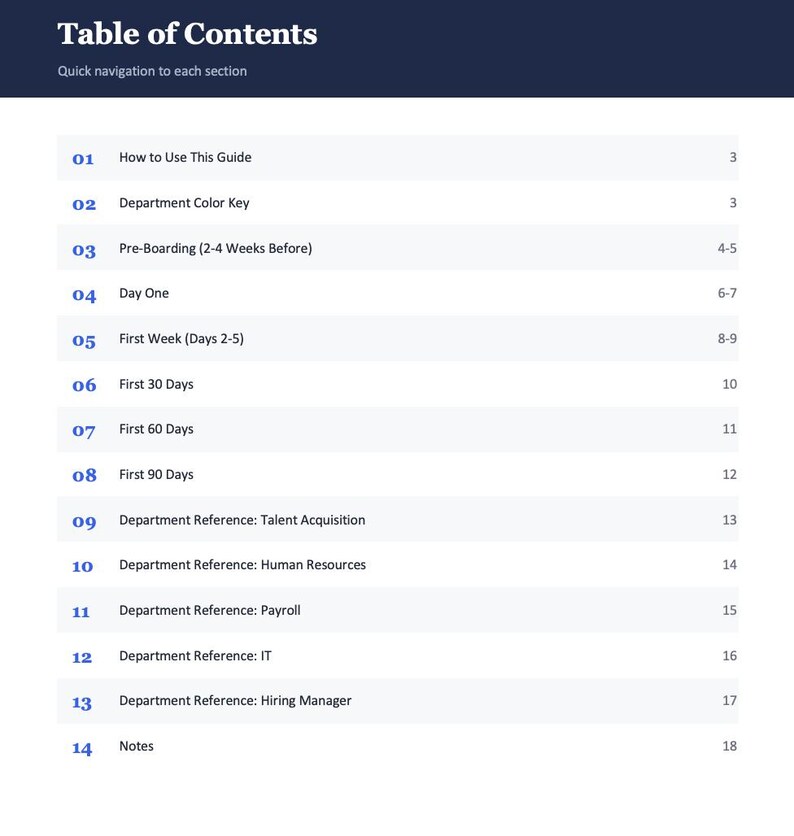The width and height of the screenshot is (794, 836).
Task: Click page number 8-9 for First Week
Action: (727, 339)
